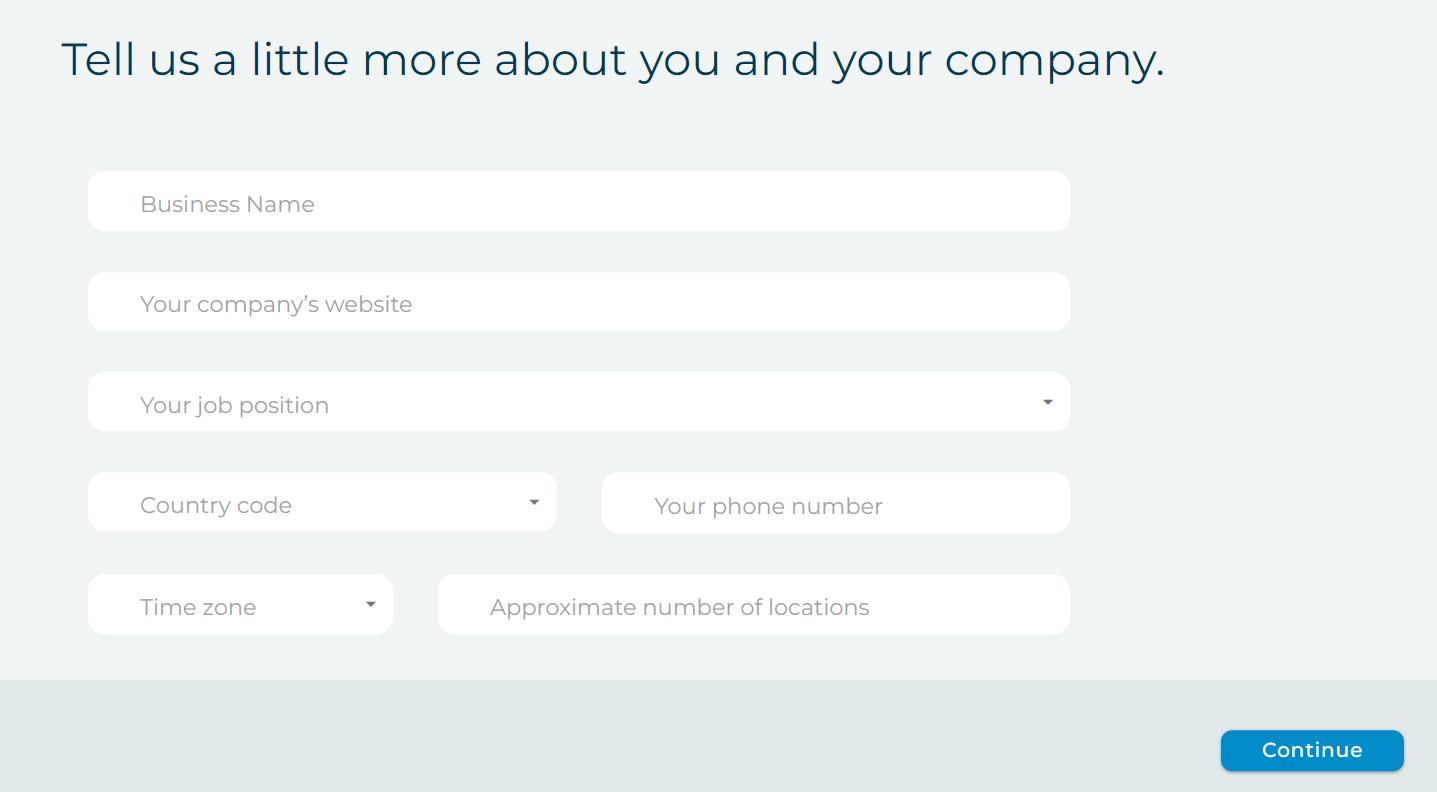Click the Business Name input field
The width and height of the screenshot is (1437, 792).
(x=579, y=202)
